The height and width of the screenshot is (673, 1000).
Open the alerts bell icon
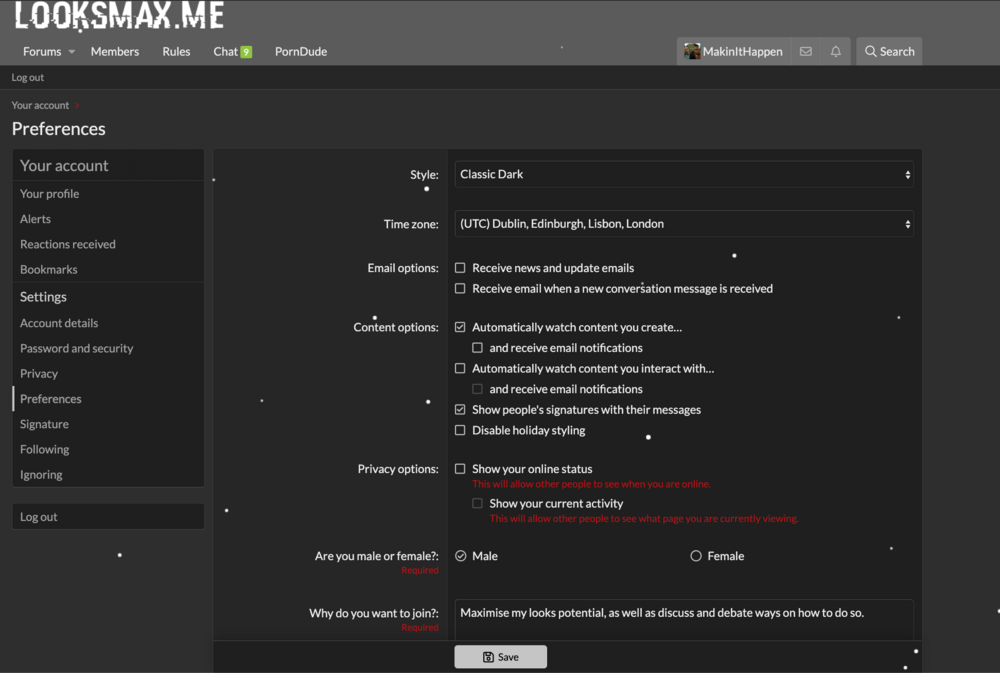(835, 52)
